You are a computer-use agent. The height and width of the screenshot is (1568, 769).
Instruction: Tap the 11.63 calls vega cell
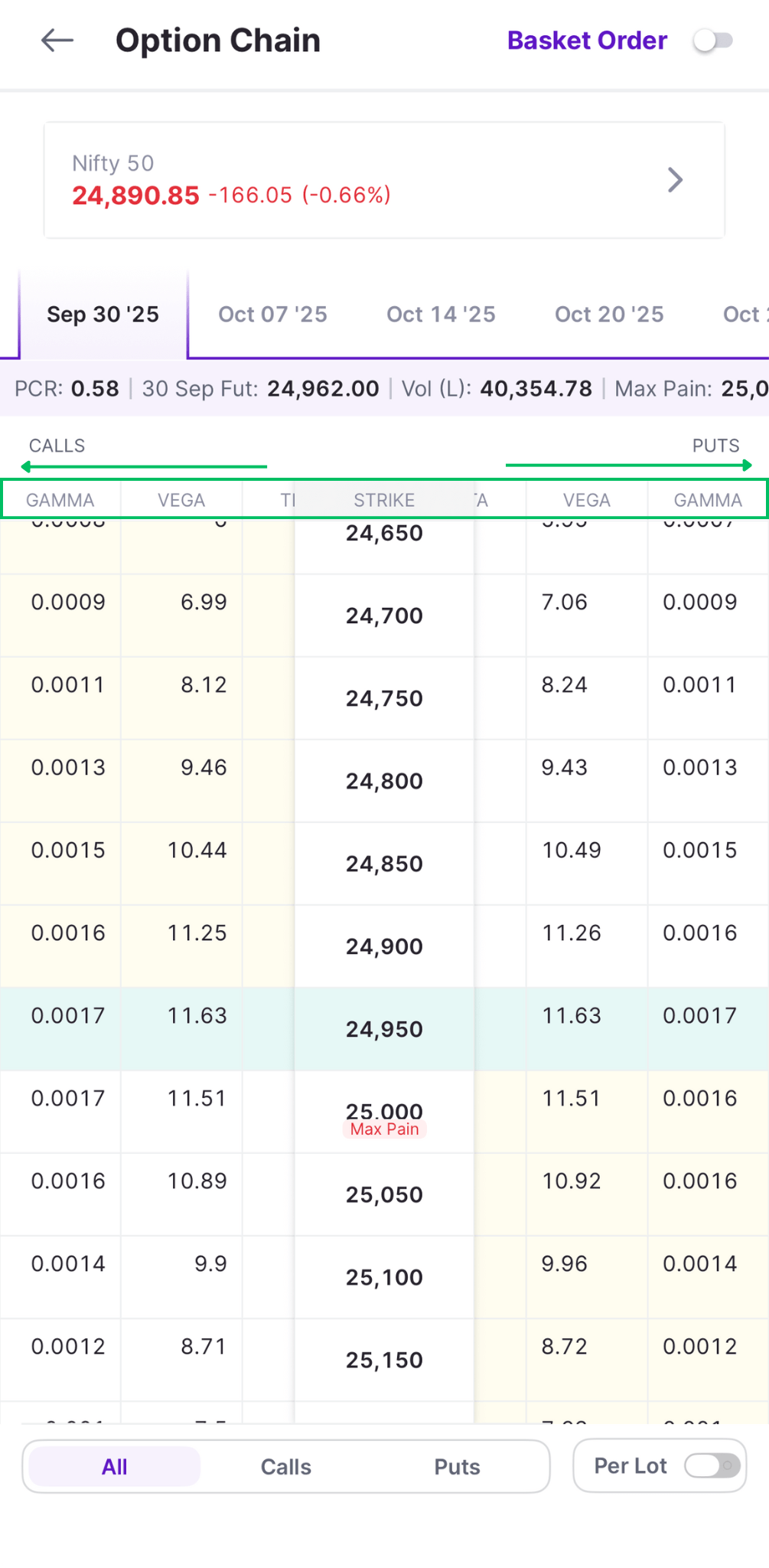click(x=197, y=1016)
